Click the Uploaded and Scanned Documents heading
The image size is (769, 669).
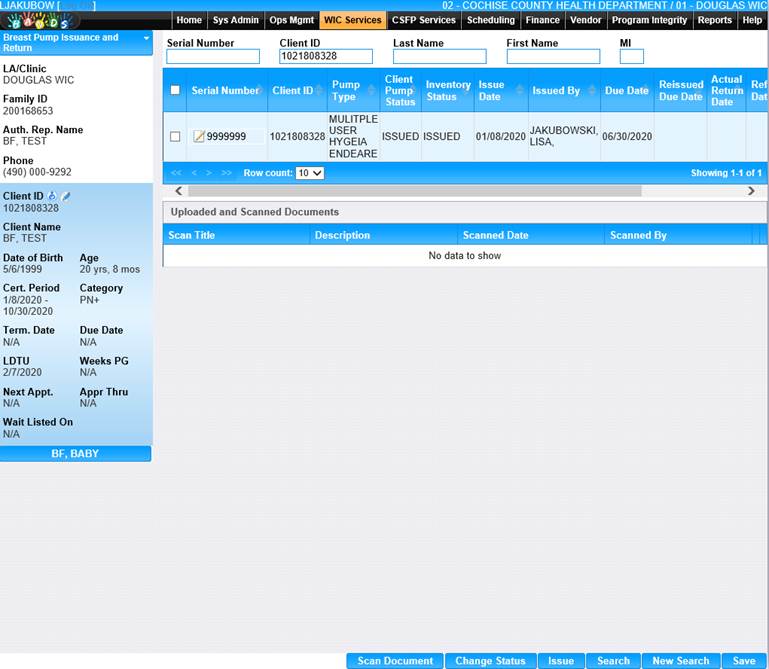pos(255,212)
